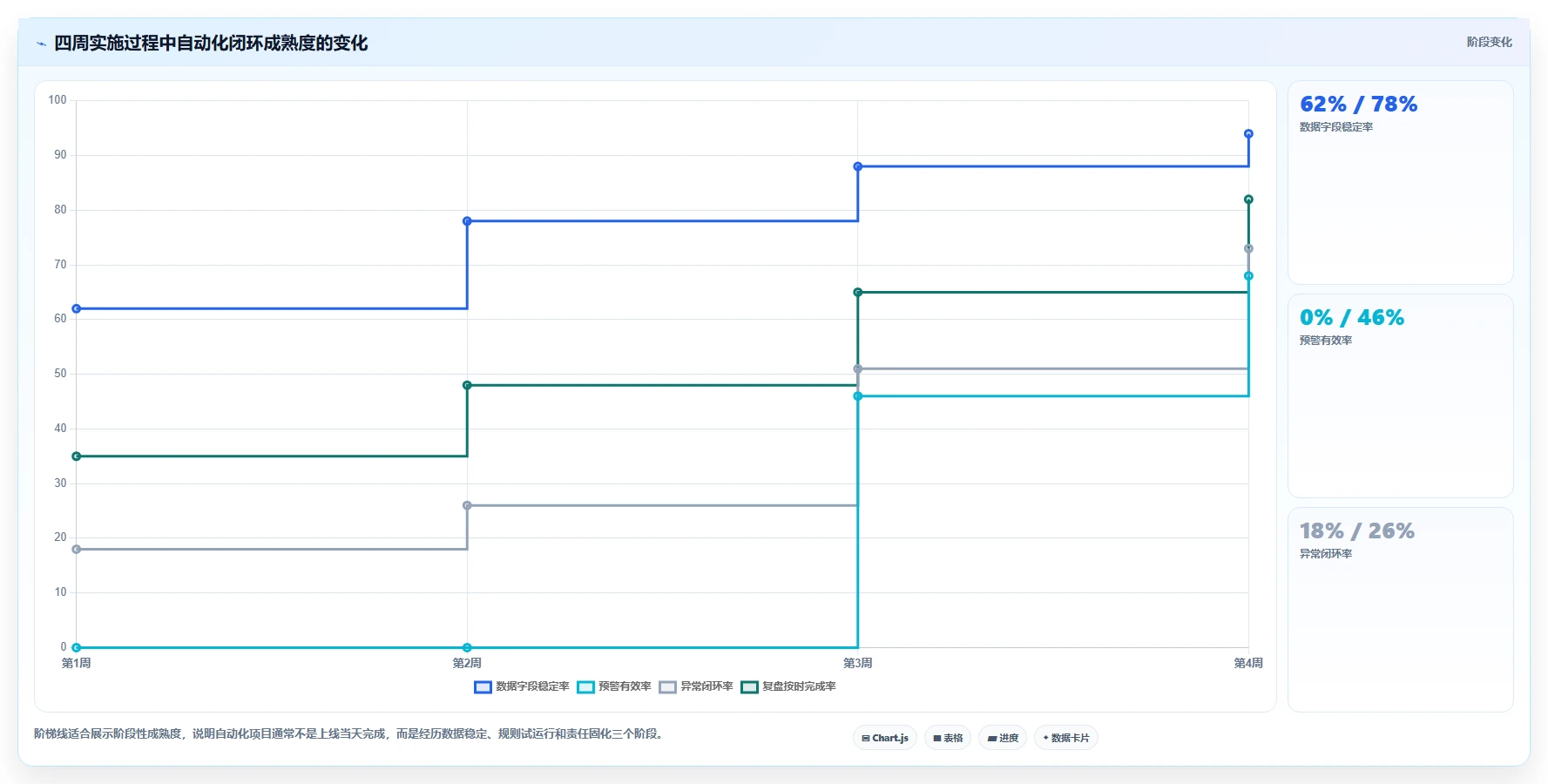Screen dimensions: 1548x784
Task: Click the chart title 四周实施过程中自动化闭环成熟度的变化
Action: pyautogui.click(x=211, y=44)
